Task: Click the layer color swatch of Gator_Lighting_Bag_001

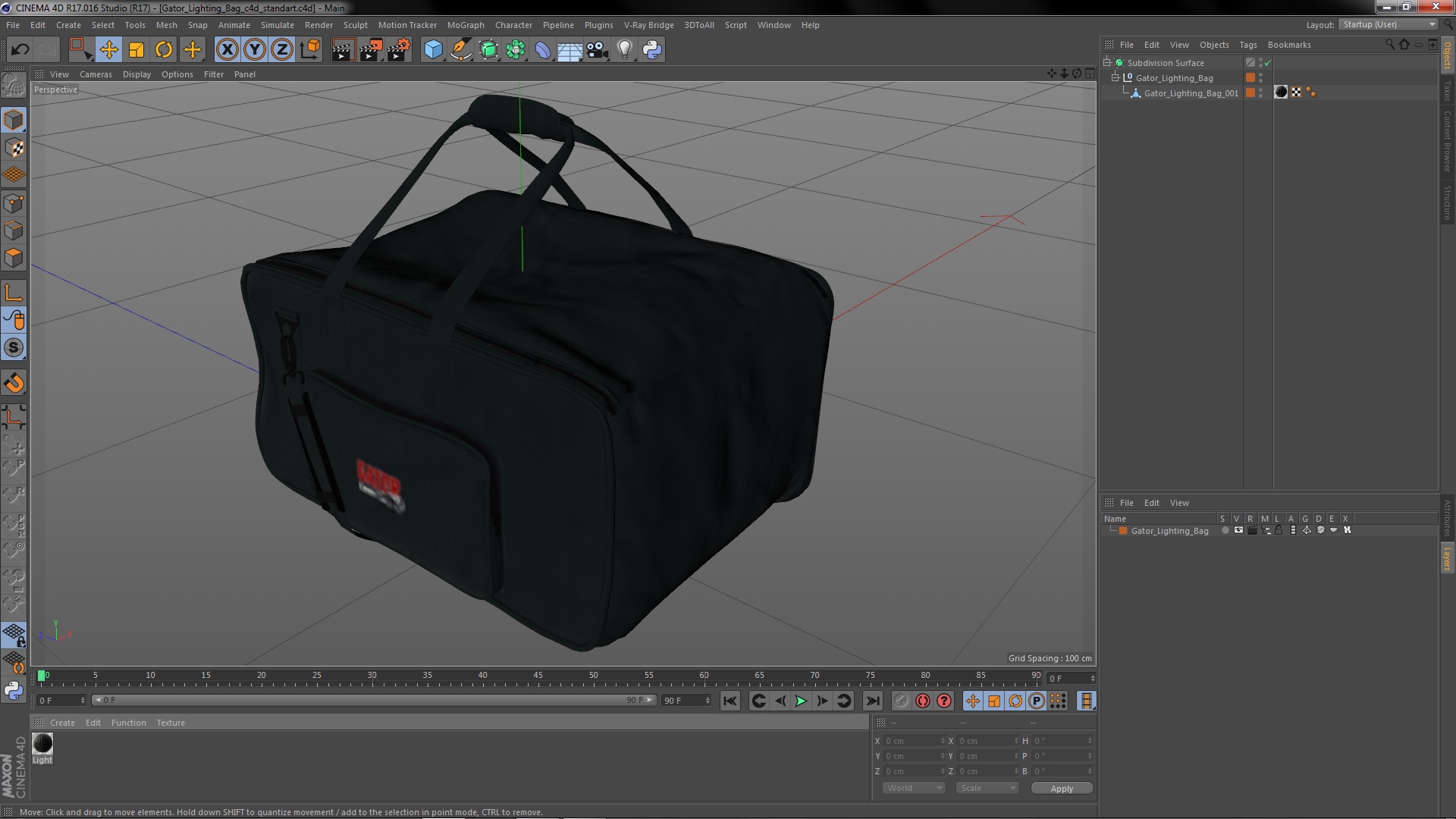Action: click(1250, 93)
